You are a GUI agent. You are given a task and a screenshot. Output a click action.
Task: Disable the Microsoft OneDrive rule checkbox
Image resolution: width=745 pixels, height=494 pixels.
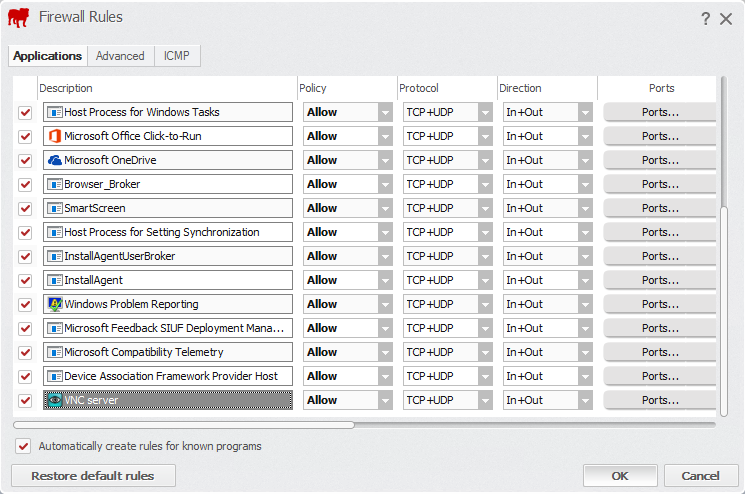tap(25, 161)
